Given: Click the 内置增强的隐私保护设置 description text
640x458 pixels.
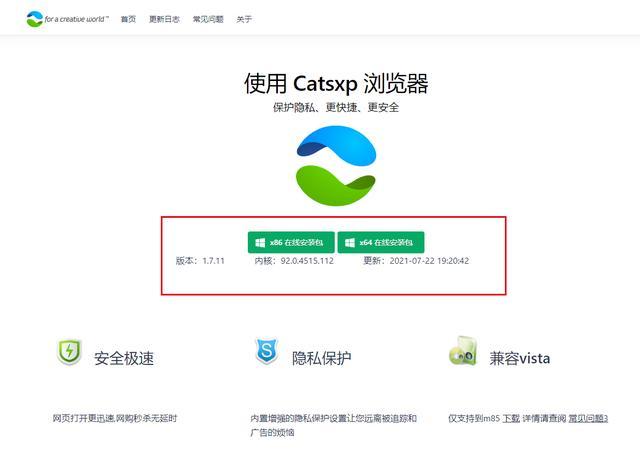Looking at the screenshot, I should [x=333, y=425].
